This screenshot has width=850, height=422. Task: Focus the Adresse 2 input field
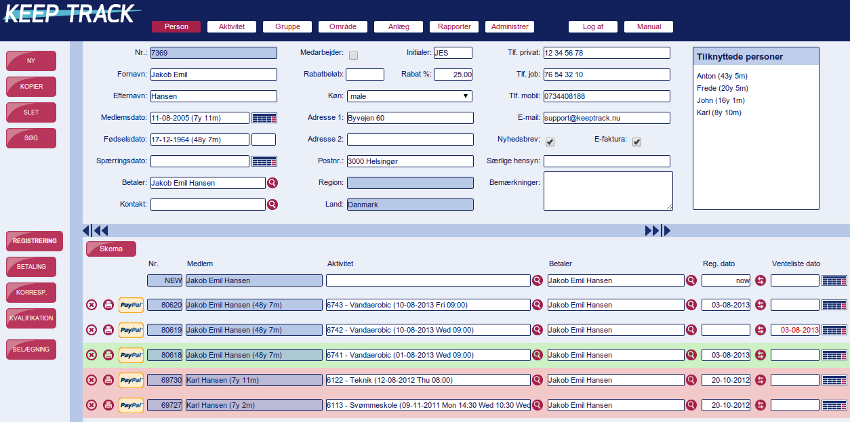[410, 139]
